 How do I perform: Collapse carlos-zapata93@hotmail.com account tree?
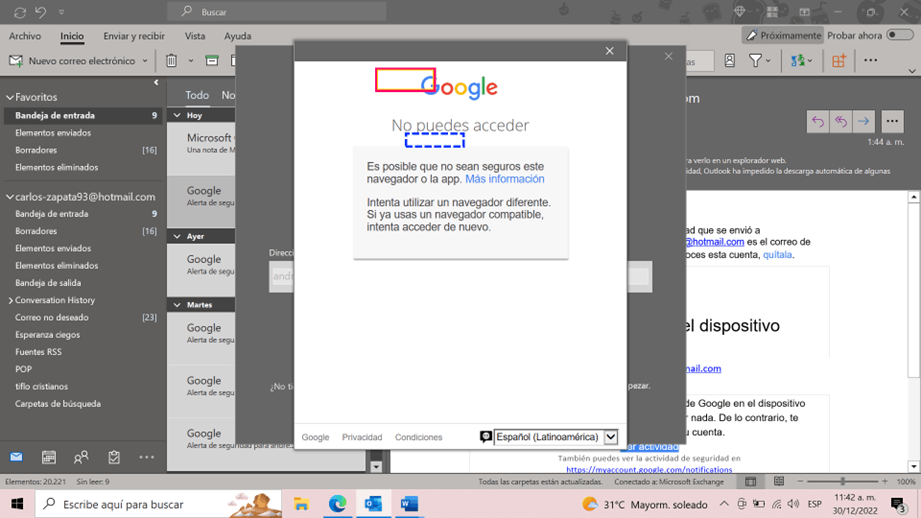tap(10, 197)
